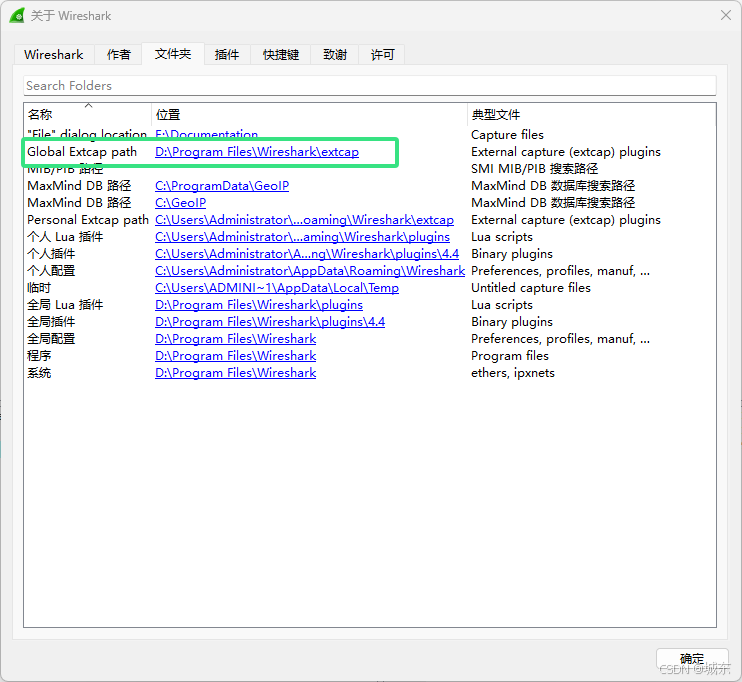The width and height of the screenshot is (742, 682).
Task: Select the 临时 row name
Action: (x=39, y=288)
